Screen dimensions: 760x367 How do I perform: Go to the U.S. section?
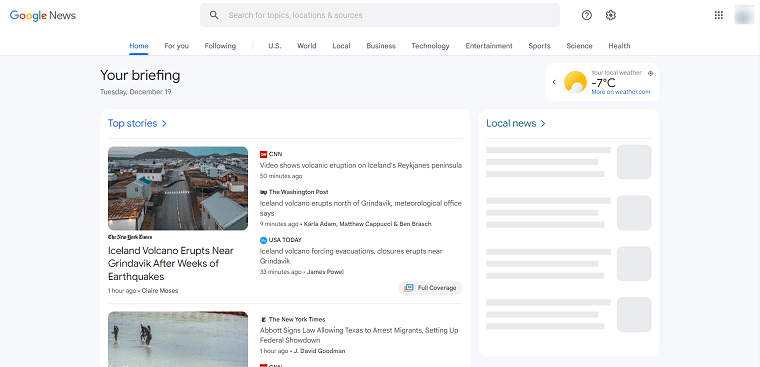[274, 46]
